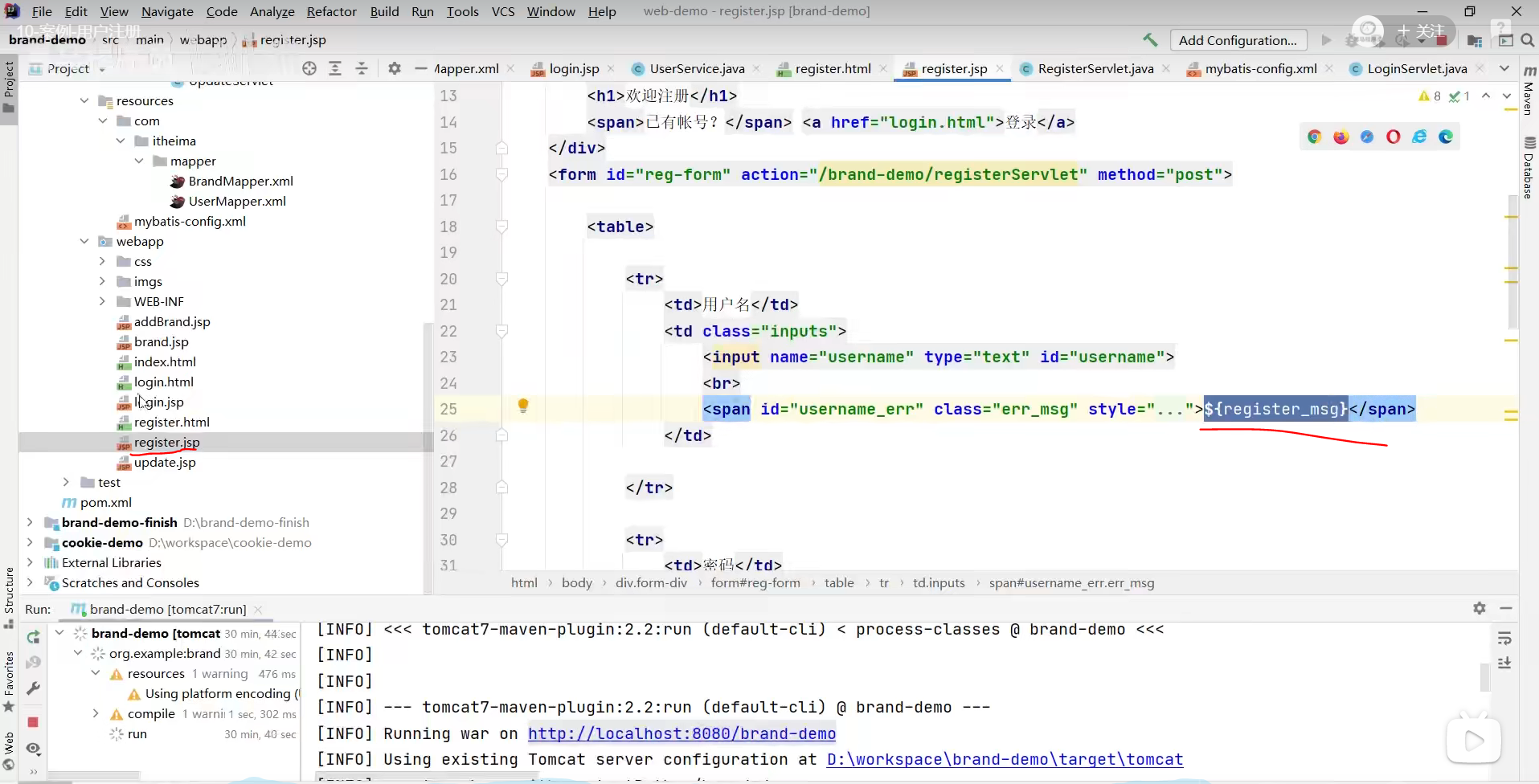Toggle the Project tool window strip button
This screenshot has height=784, width=1539.
(x=9, y=87)
